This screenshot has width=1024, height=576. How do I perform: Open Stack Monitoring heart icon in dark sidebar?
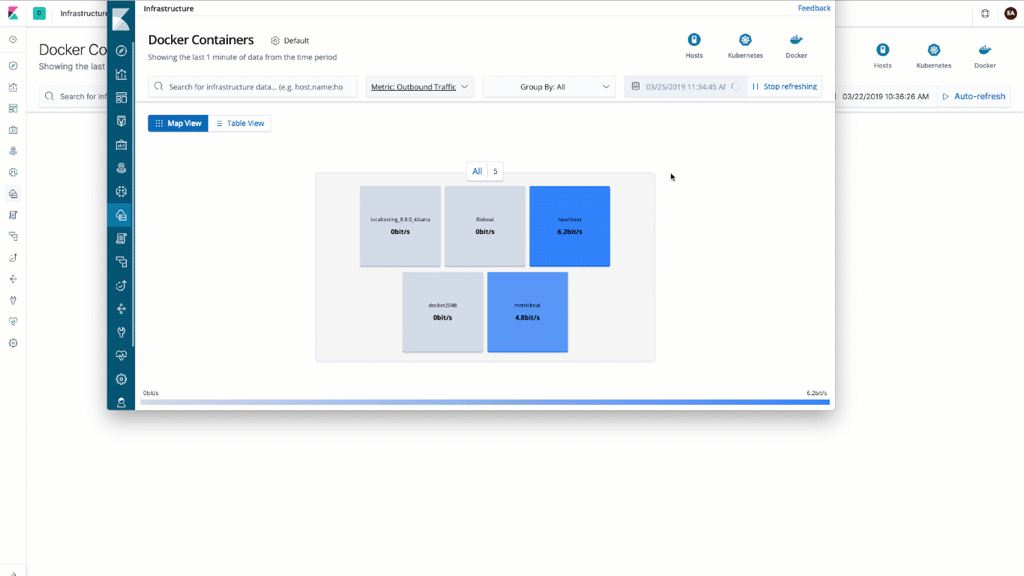121,356
